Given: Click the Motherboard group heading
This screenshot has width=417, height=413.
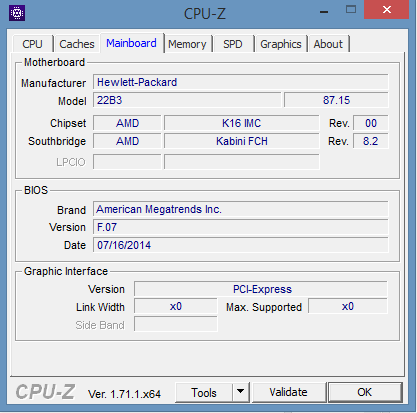Looking at the screenshot, I should pos(54,62).
